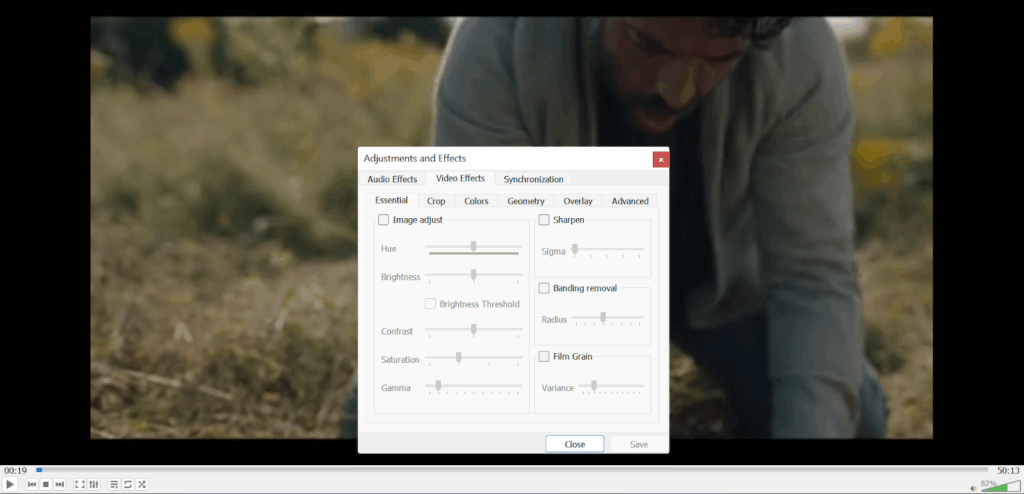Adjust the Saturation slider

click(x=473, y=359)
